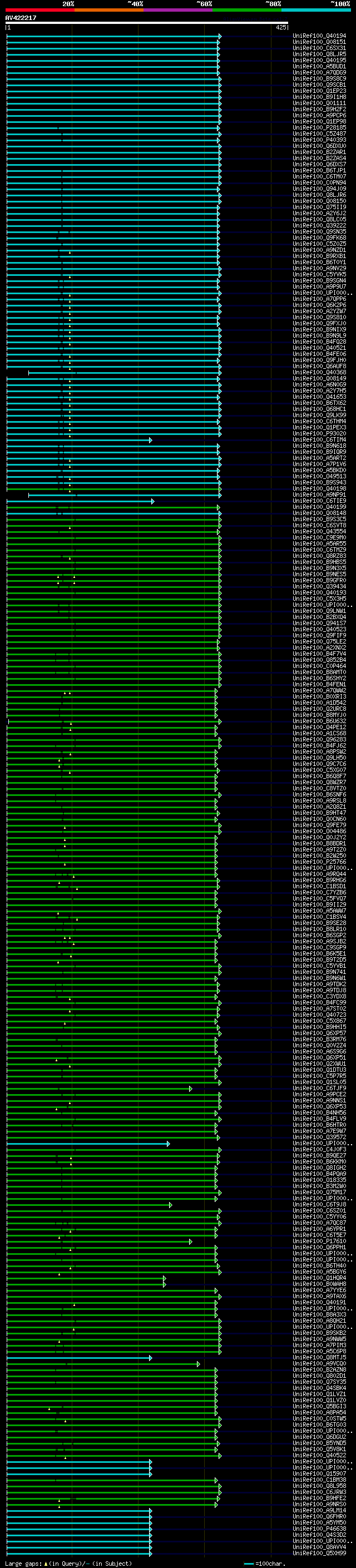Select hit UniRef100_C0PN94
The height and width of the screenshot is (1568, 356).
[319, 182]
